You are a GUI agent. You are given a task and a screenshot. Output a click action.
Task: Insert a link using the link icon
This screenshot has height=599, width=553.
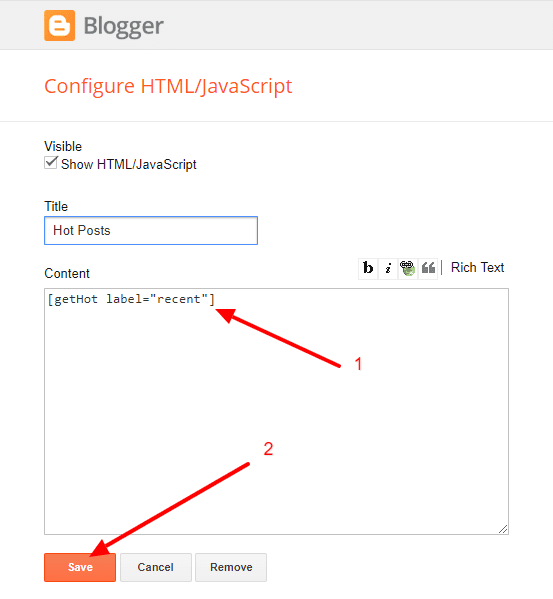408,268
